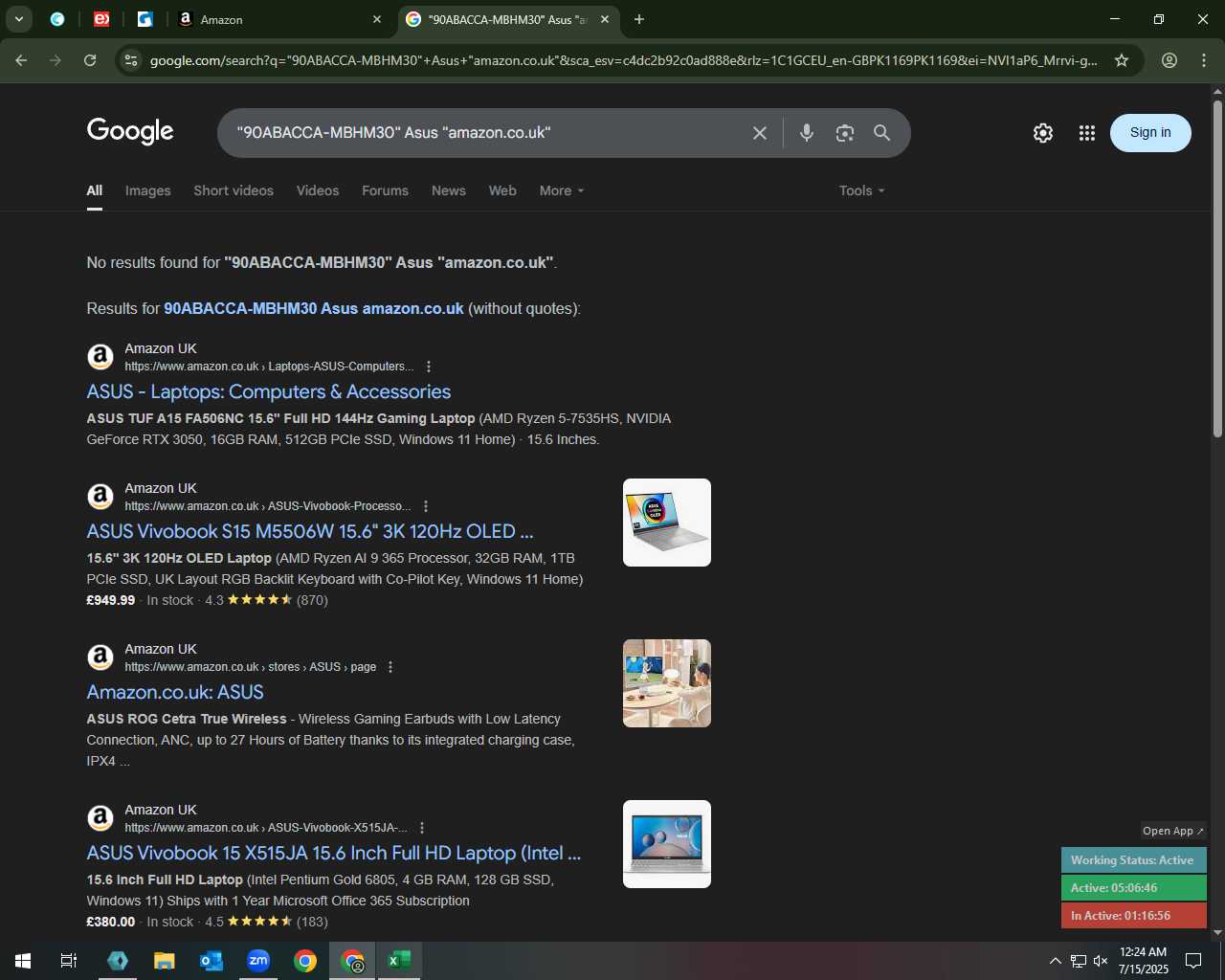Go back to previous page
This screenshot has width=1225, height=980.
pyautogui.click(x=21, y=60)
